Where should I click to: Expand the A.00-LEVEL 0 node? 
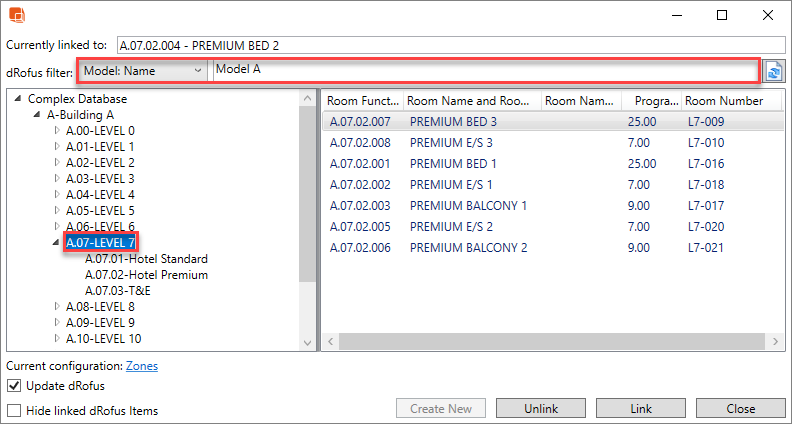[x=57, y=131]
